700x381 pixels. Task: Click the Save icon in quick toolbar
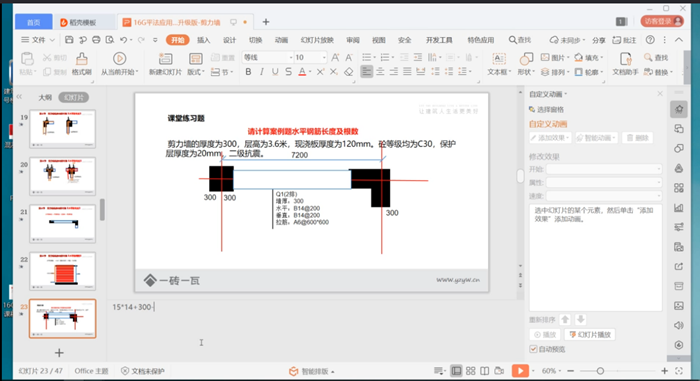(x=69, y=40)
